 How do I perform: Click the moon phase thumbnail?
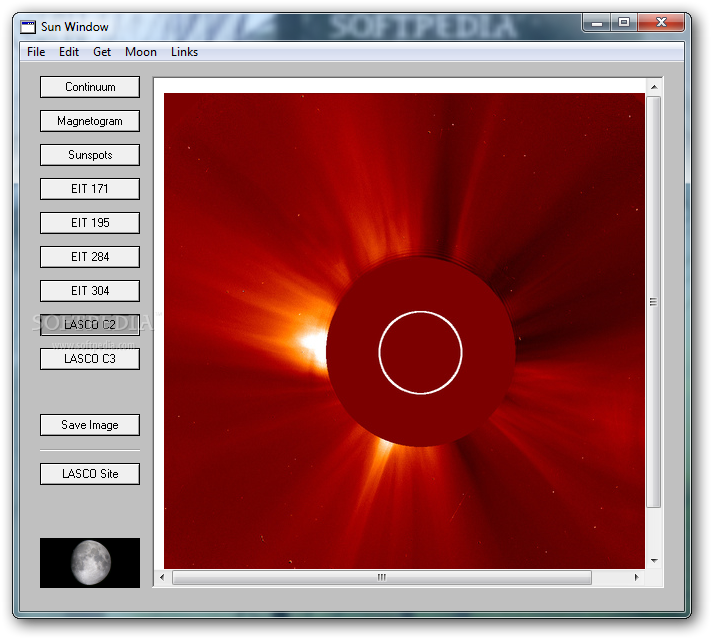click(x=90, y=563)
